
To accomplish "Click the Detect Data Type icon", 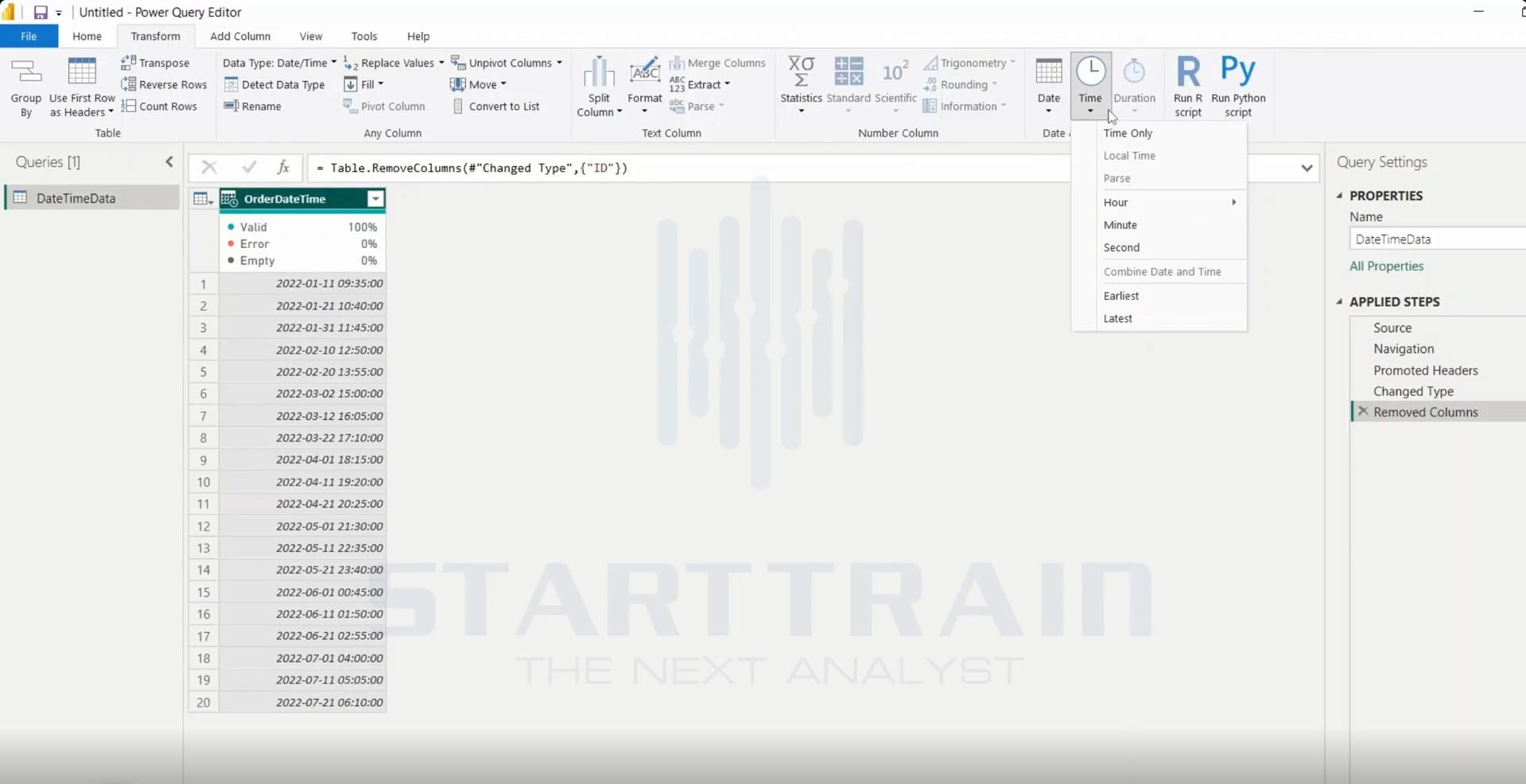I will pos(231,84).
